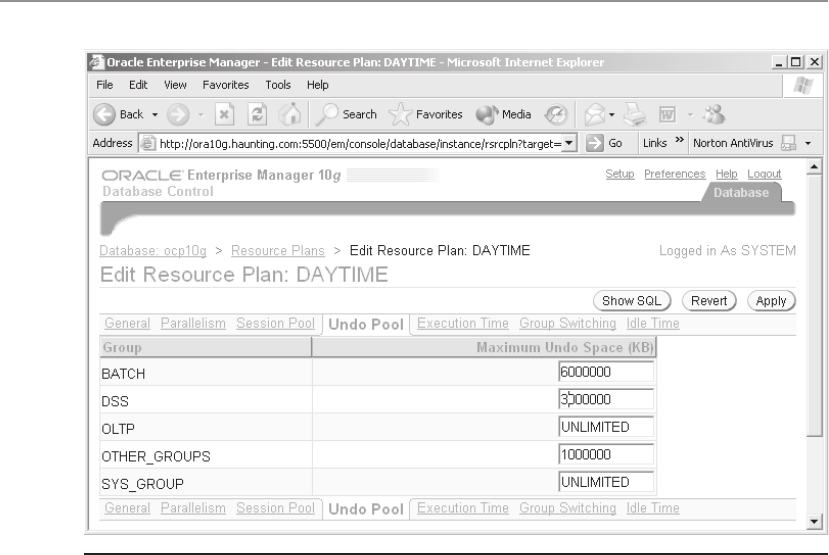Click the OTHER_GROUPS undo space field
The width and height of the screenshot is (829, 555).
[606, 454]
